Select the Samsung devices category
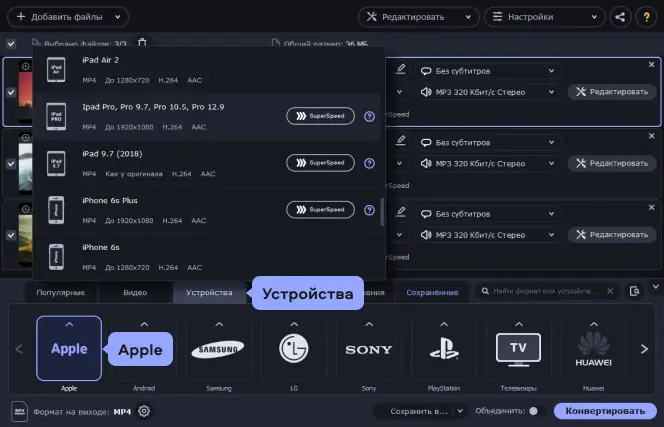The height and width of the screenshot is (427, 664). (x=219, y=349)
